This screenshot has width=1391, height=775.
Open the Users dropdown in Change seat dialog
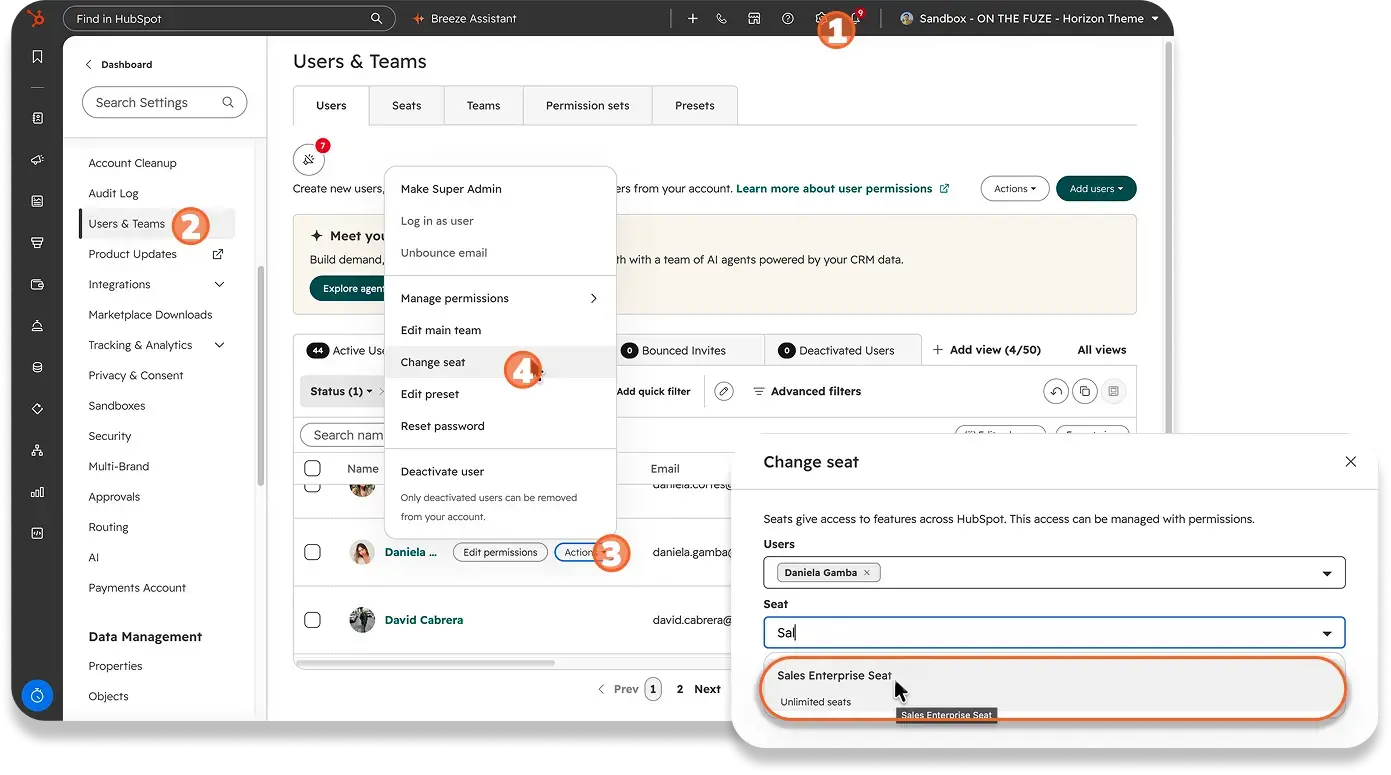pyautogui.click(x=1054, y=573)
